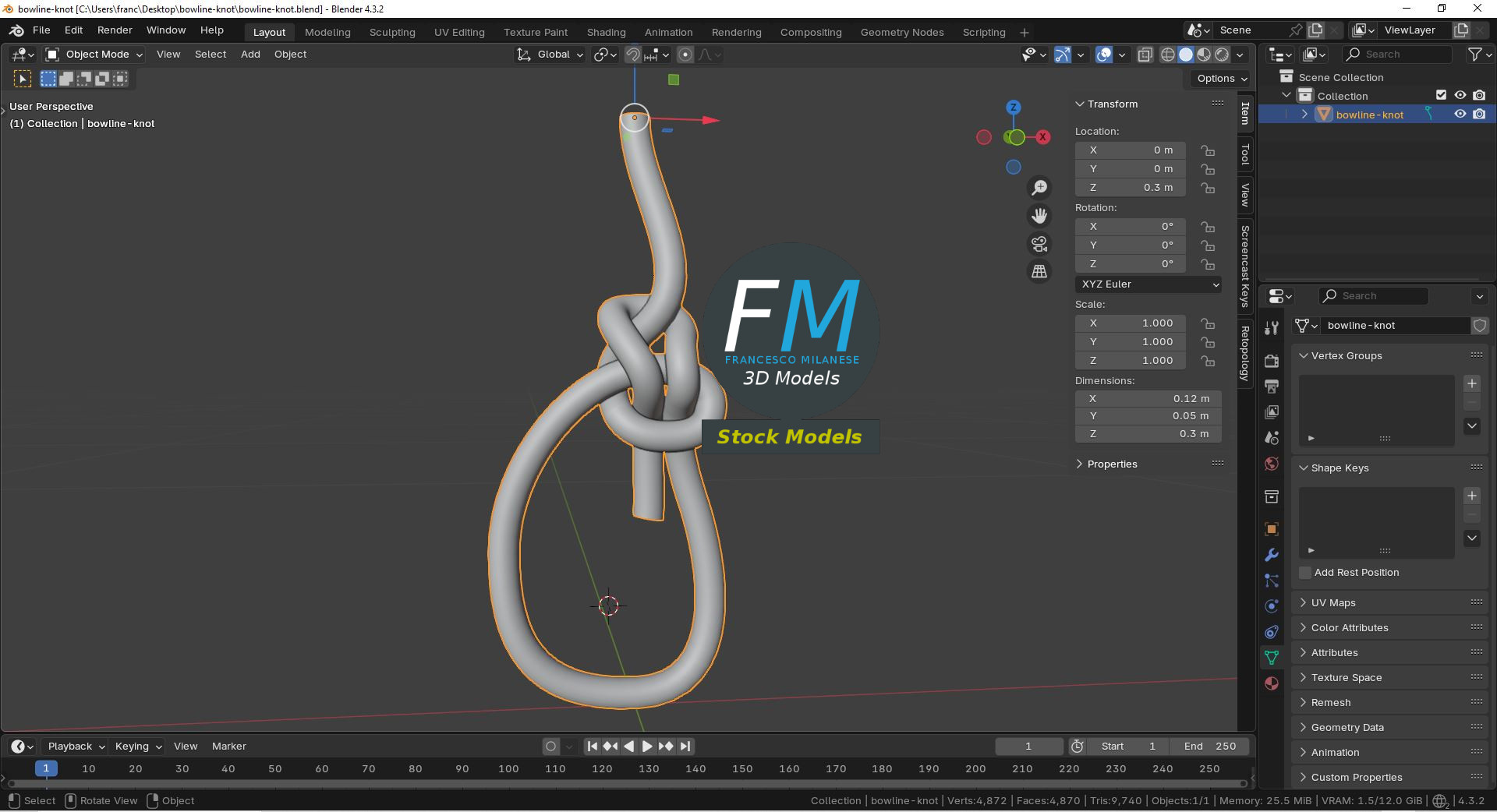
Task: Open the Particles properties tab icon
Action: [x=1272, y=581]
